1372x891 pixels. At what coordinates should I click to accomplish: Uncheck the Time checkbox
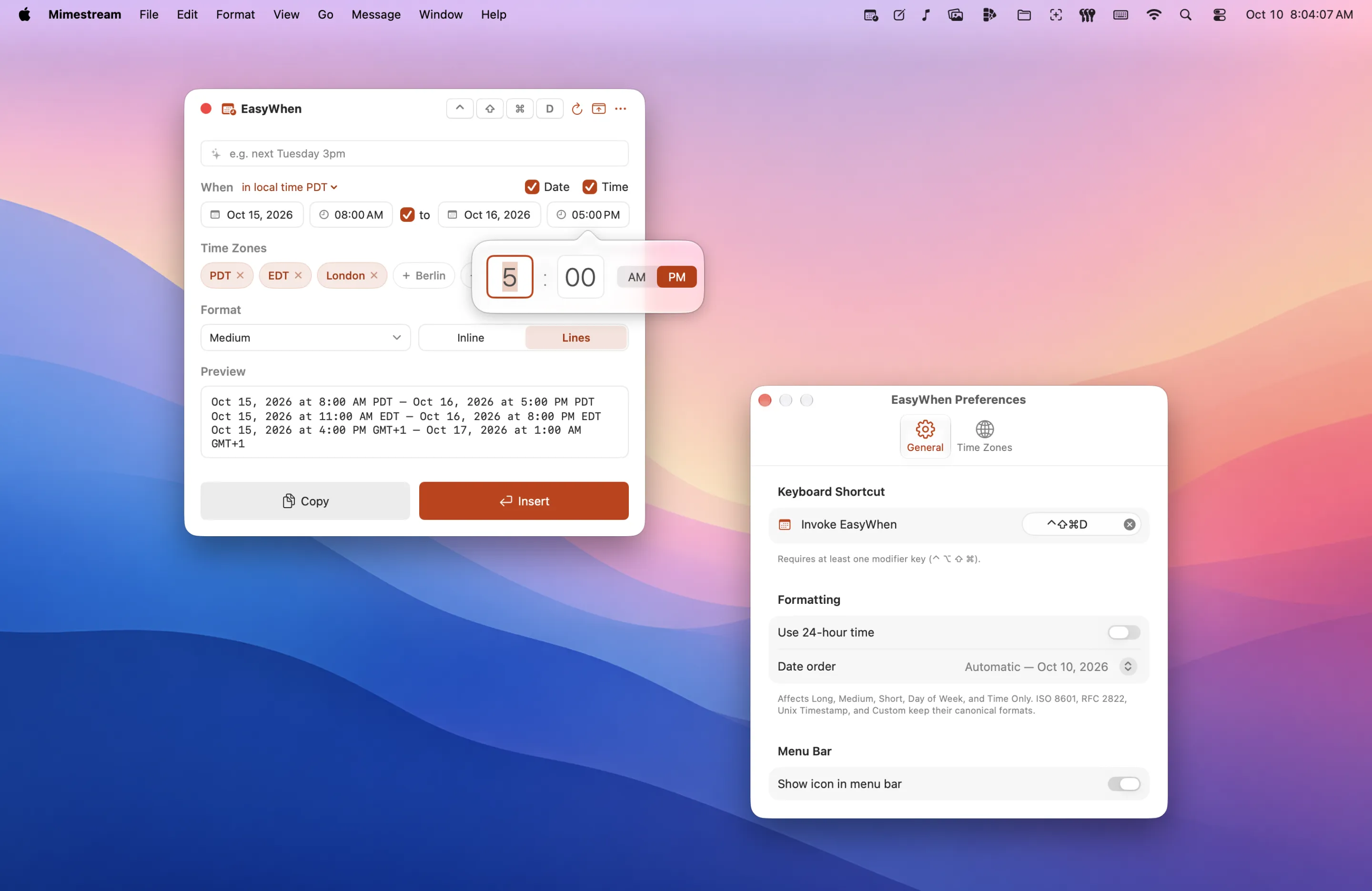589,187
